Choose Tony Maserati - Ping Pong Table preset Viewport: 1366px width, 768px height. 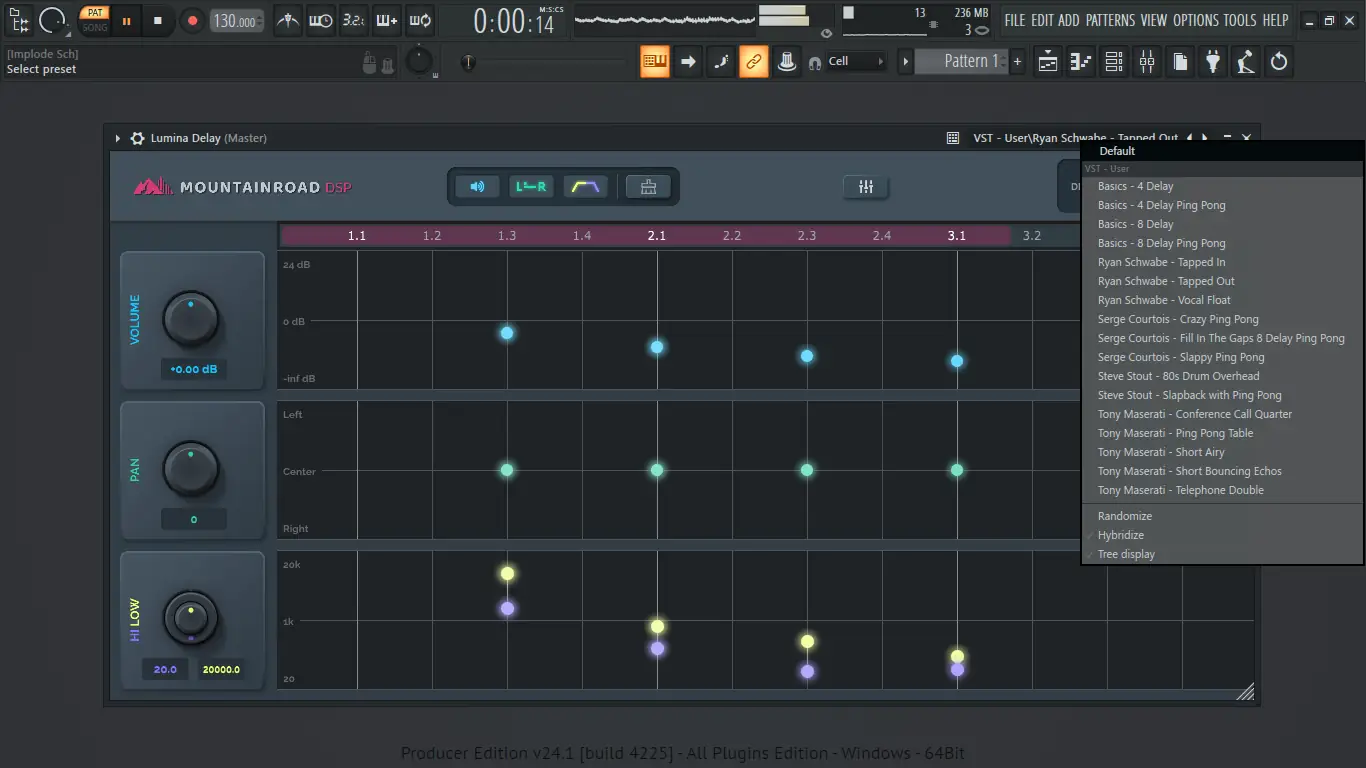pyautogui.click(x=1222, y=433)
